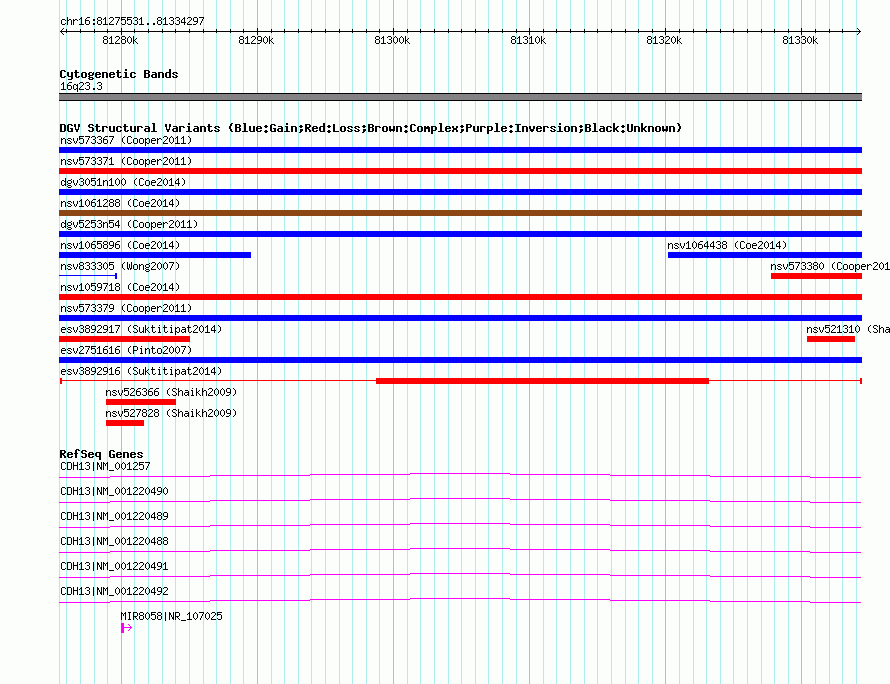Open nsv833305 (Wong2007) label

(120, 266)
